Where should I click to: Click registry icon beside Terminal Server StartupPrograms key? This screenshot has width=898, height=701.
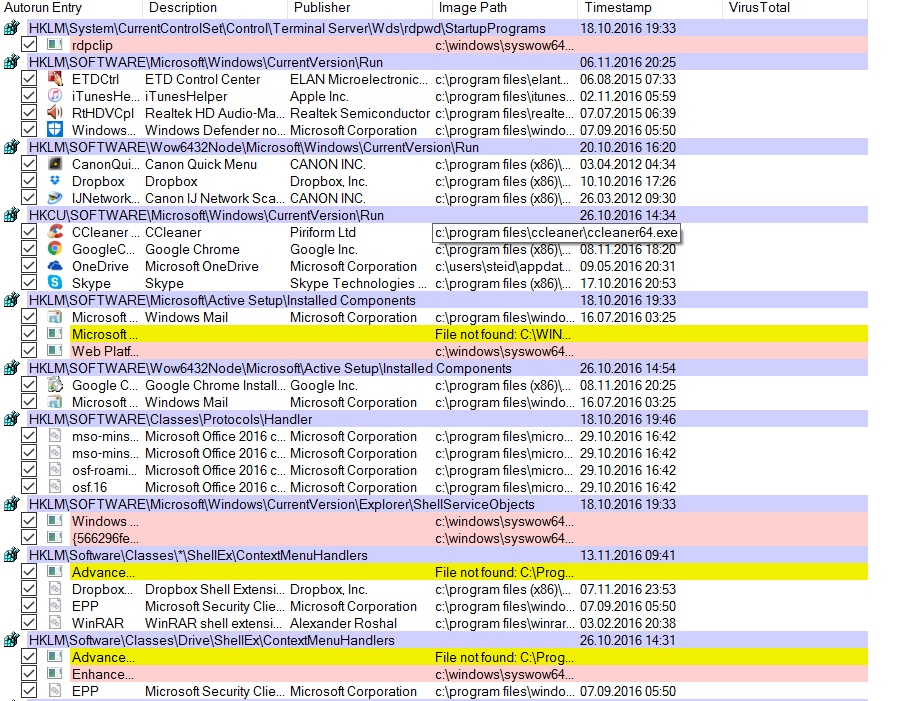11,28
